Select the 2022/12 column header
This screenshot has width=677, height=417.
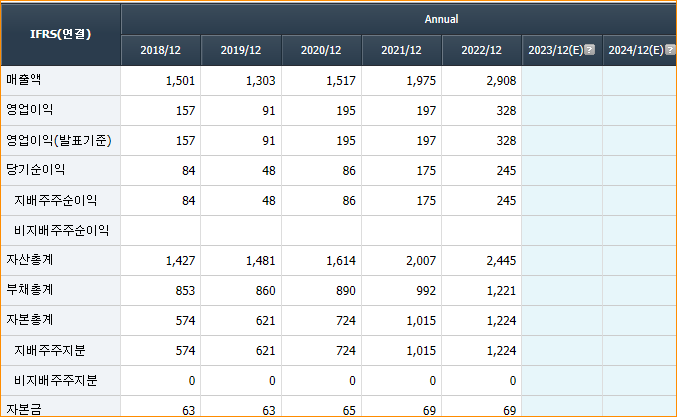(x=481, y=50)
